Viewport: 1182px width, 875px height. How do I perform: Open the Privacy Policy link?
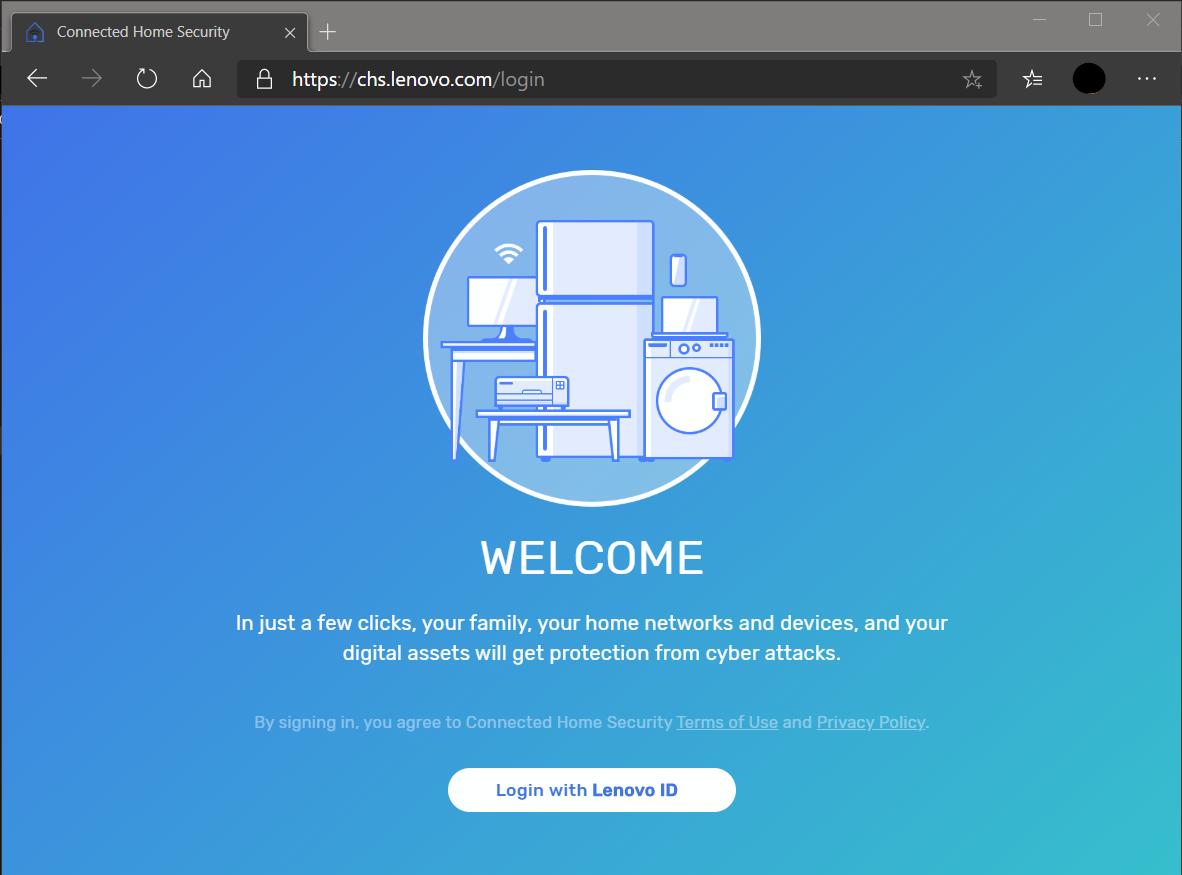(871, 722)
